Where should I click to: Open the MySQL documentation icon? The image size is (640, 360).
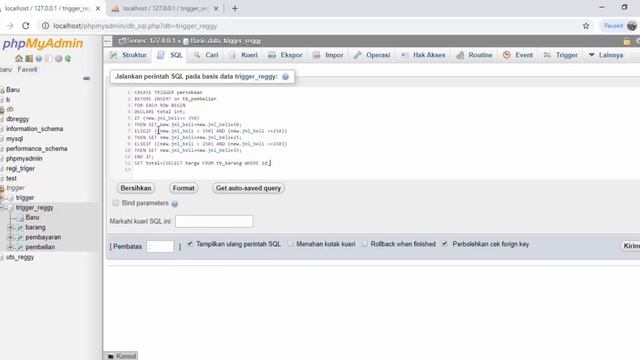(49, 59)
